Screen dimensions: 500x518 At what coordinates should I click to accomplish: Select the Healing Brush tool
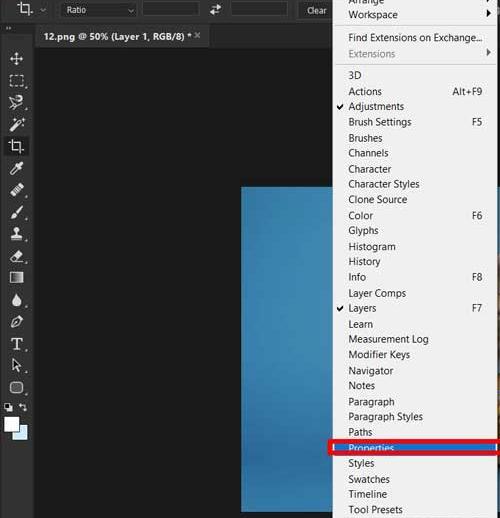tap(16, 190)
